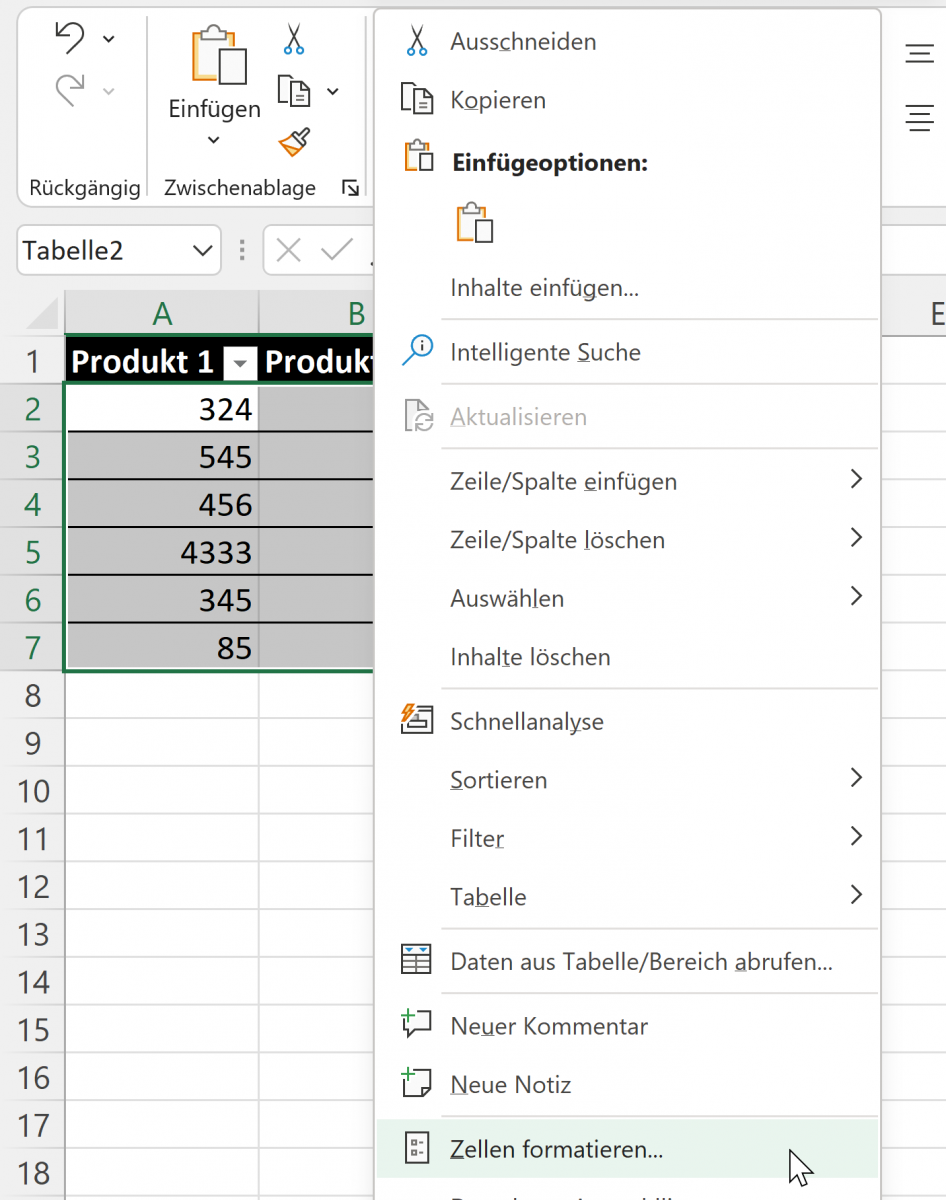
Task: Open the Produkt 1 filter dropdown
Action: pyautogui.click(x=240, y=364)
